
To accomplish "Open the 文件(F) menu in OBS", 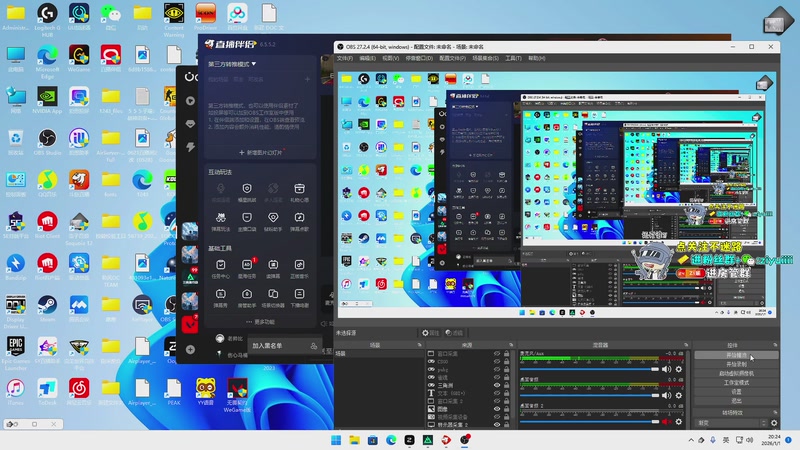I will (345, 58).
